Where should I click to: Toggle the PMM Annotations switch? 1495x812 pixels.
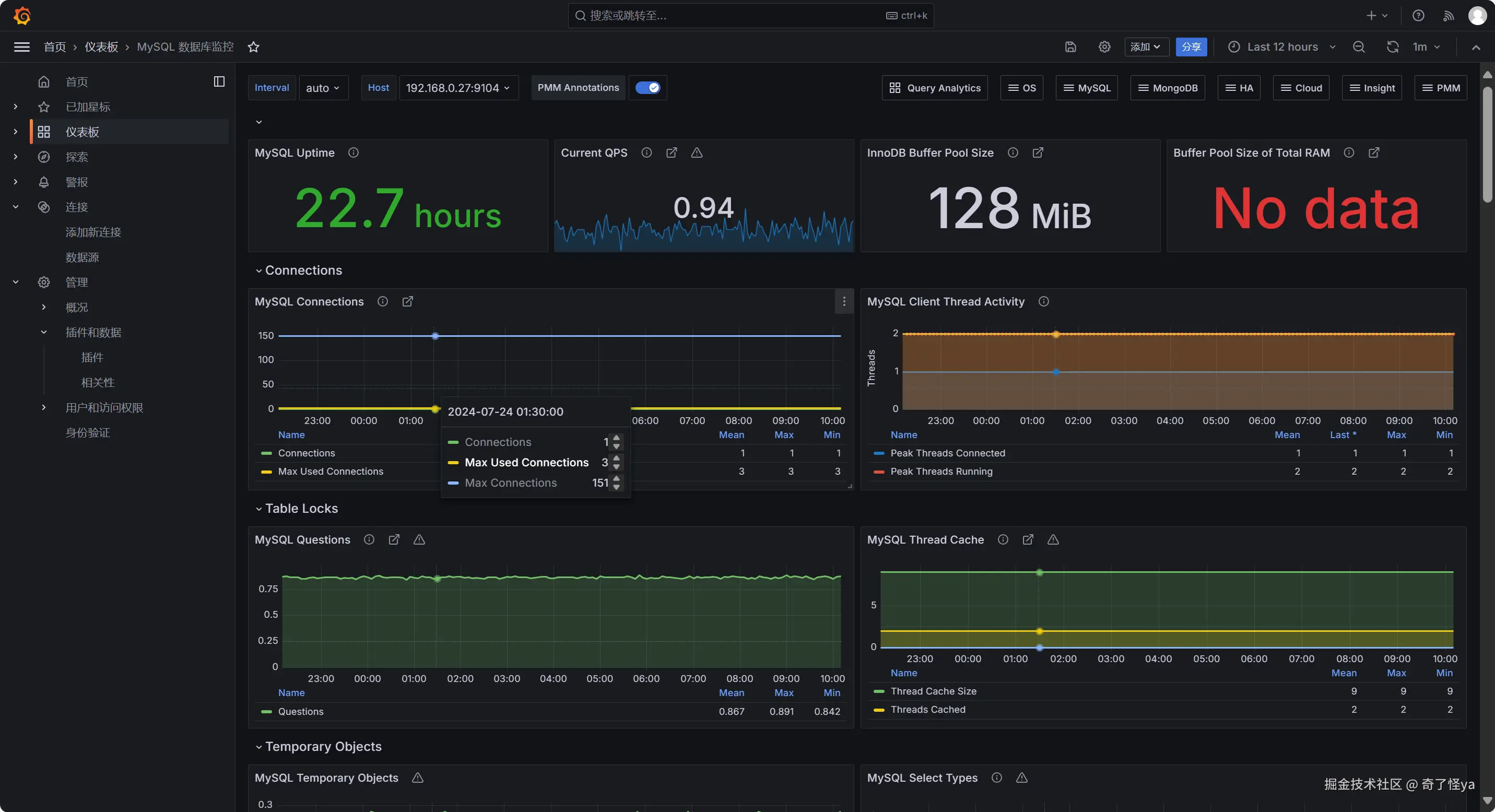click(x=647, y=88)
